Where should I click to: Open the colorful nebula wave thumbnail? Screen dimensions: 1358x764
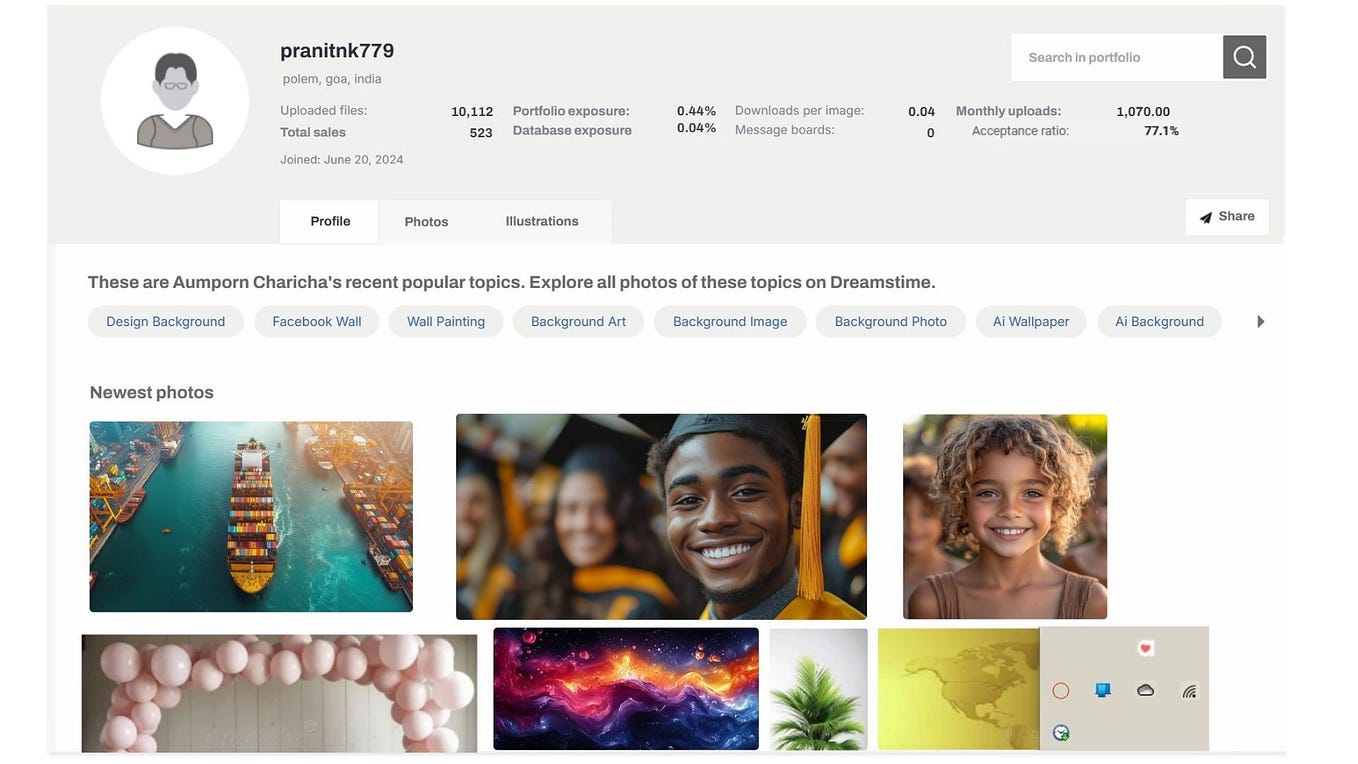[x=626, y=688]
